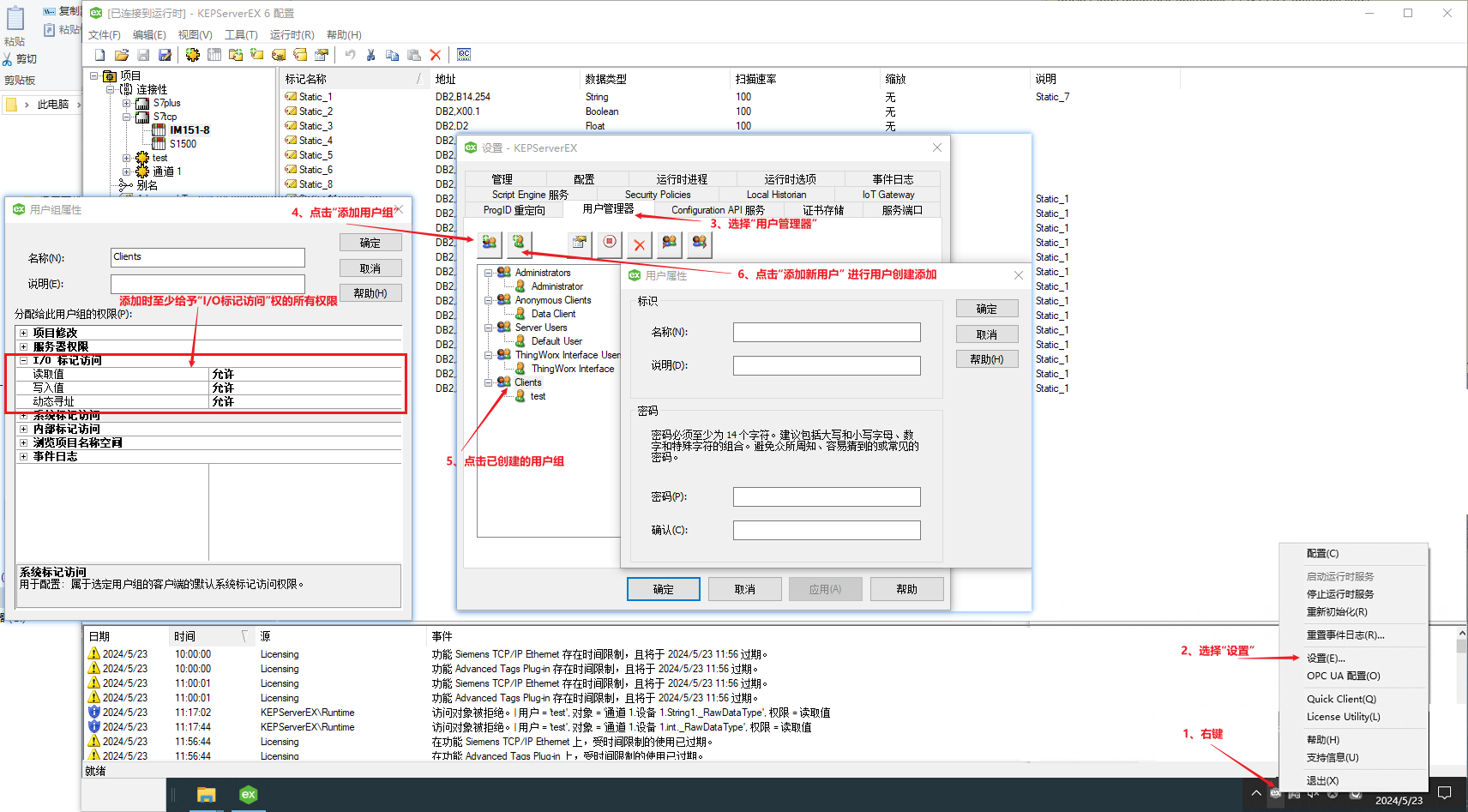The width and height of the screenshot is (1468, 812).
Task: Click 取消 button in 用户属性 dialog
Action: point(986,334)
